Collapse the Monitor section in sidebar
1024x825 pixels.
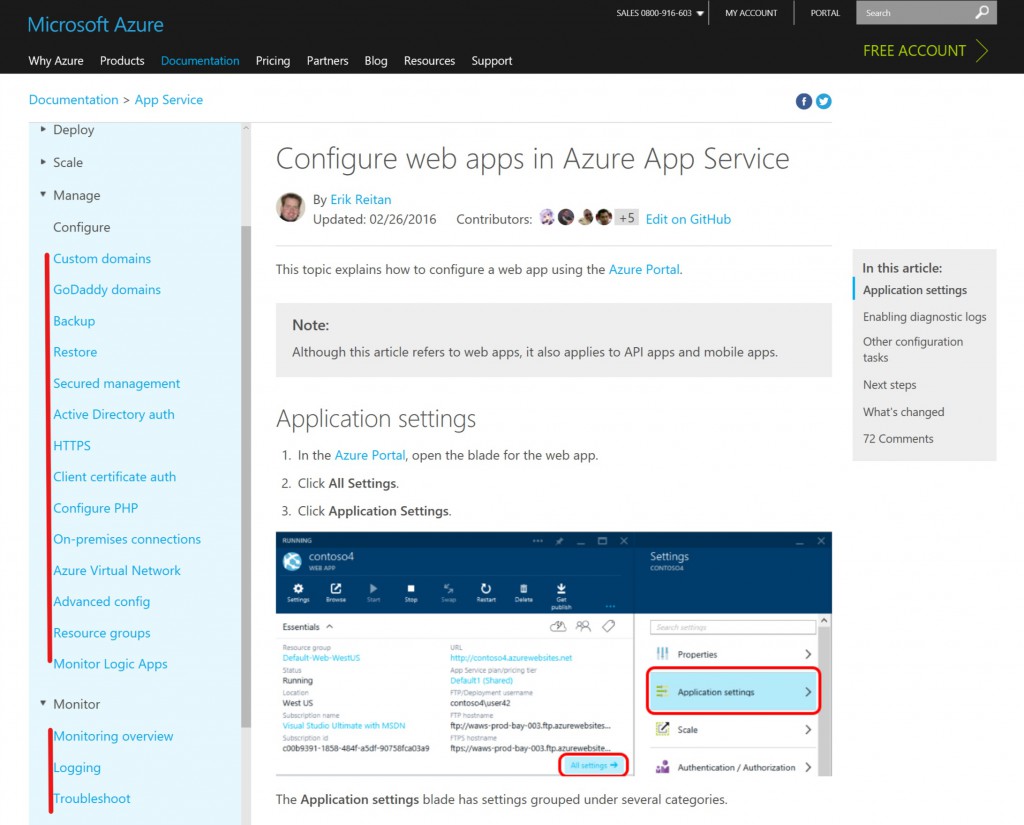coord(43,703)
